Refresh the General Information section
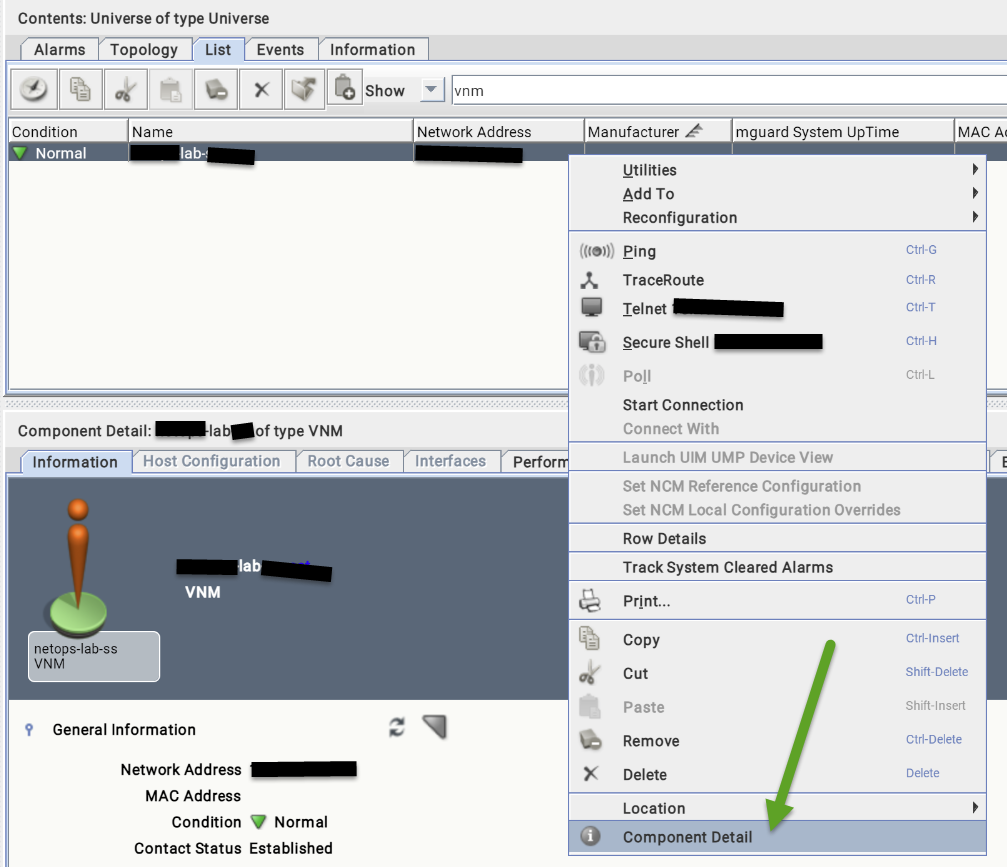The image size is (1007, 867). (397, 728)
